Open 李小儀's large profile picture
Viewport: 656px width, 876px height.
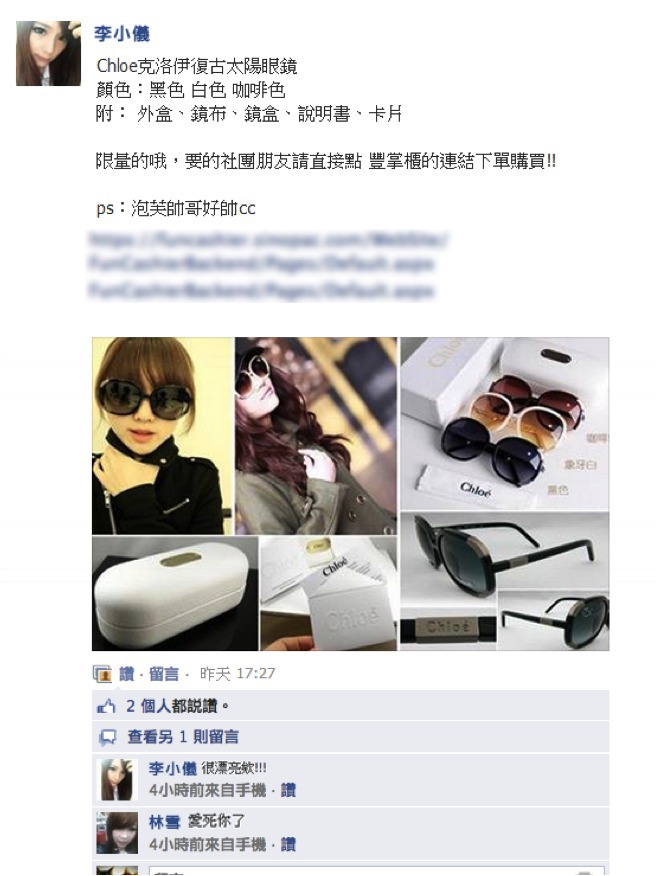coord(49,54)
